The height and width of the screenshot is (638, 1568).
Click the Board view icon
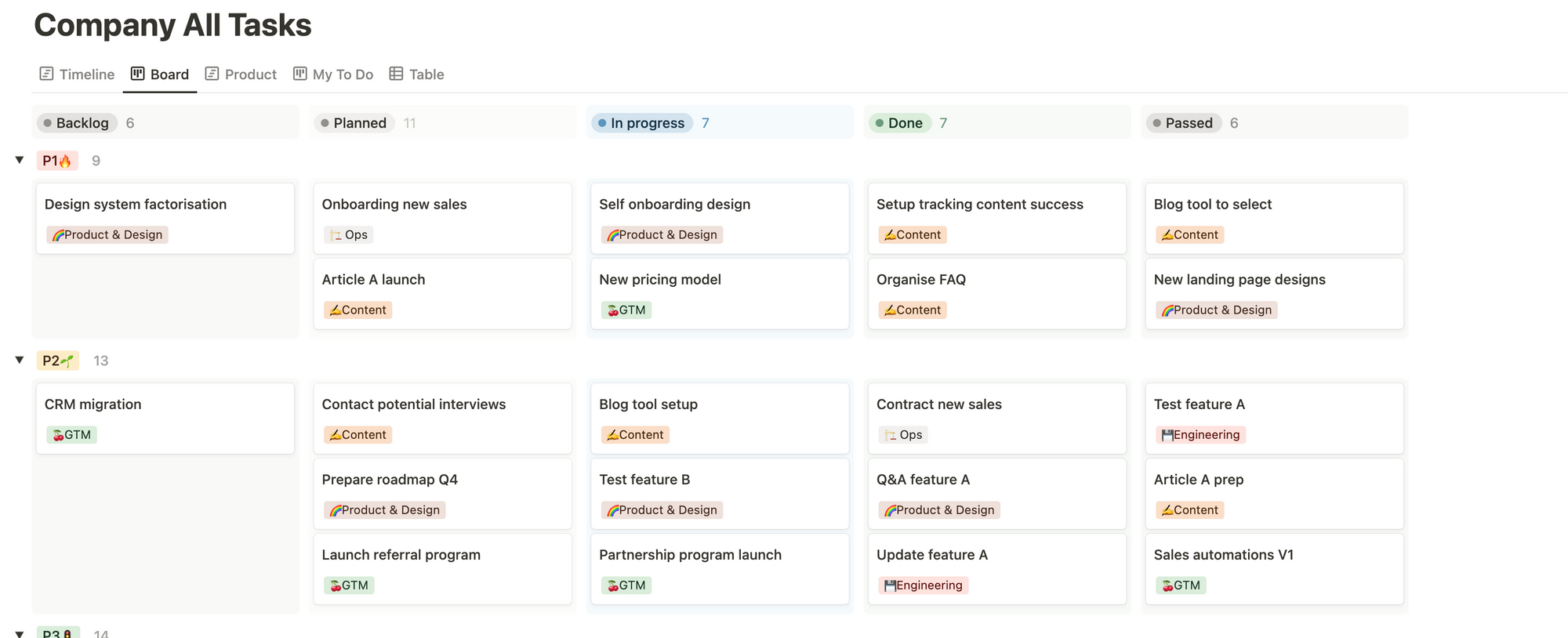coord(137,74)
